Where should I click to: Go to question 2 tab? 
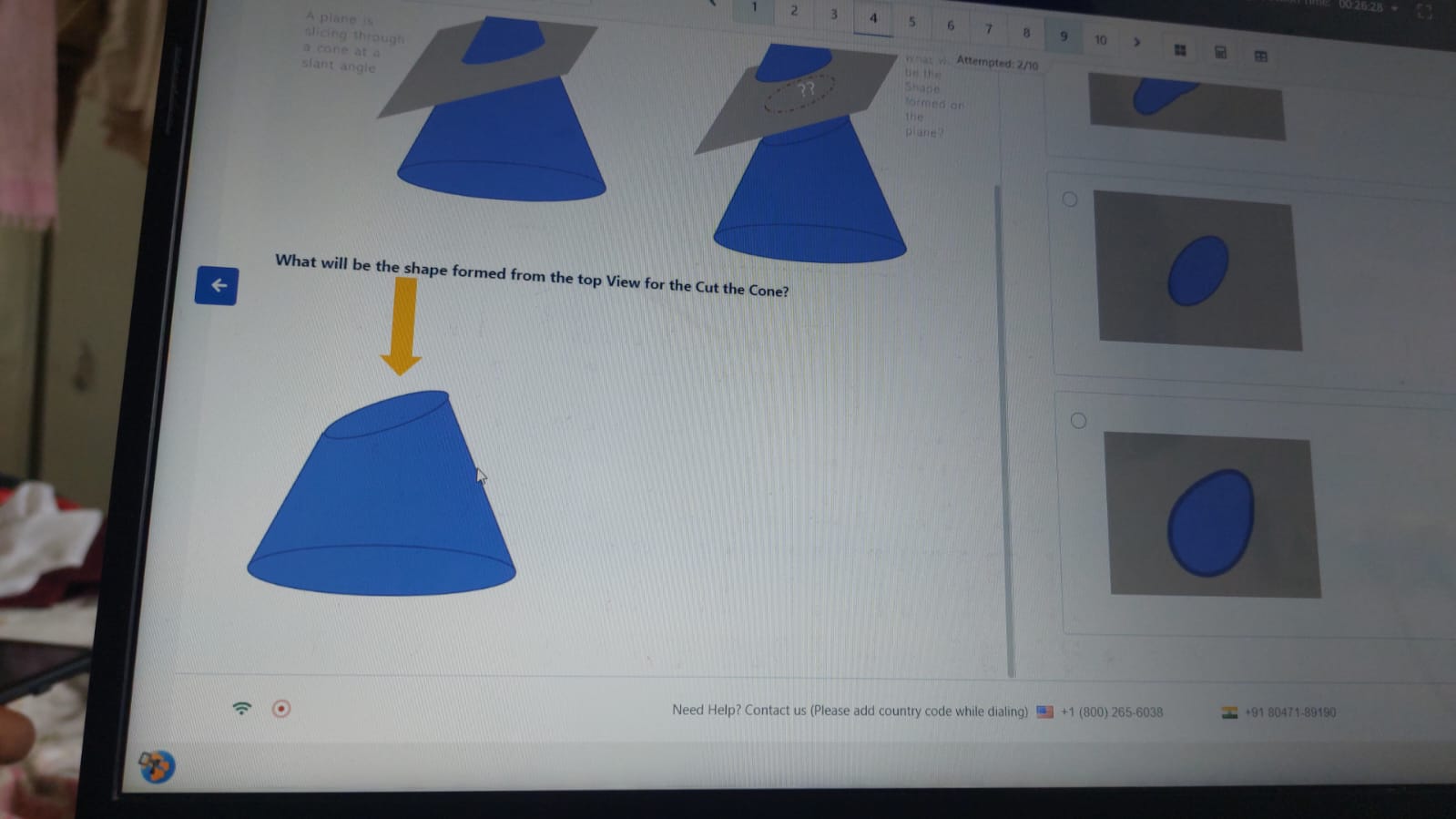[794, 11]
